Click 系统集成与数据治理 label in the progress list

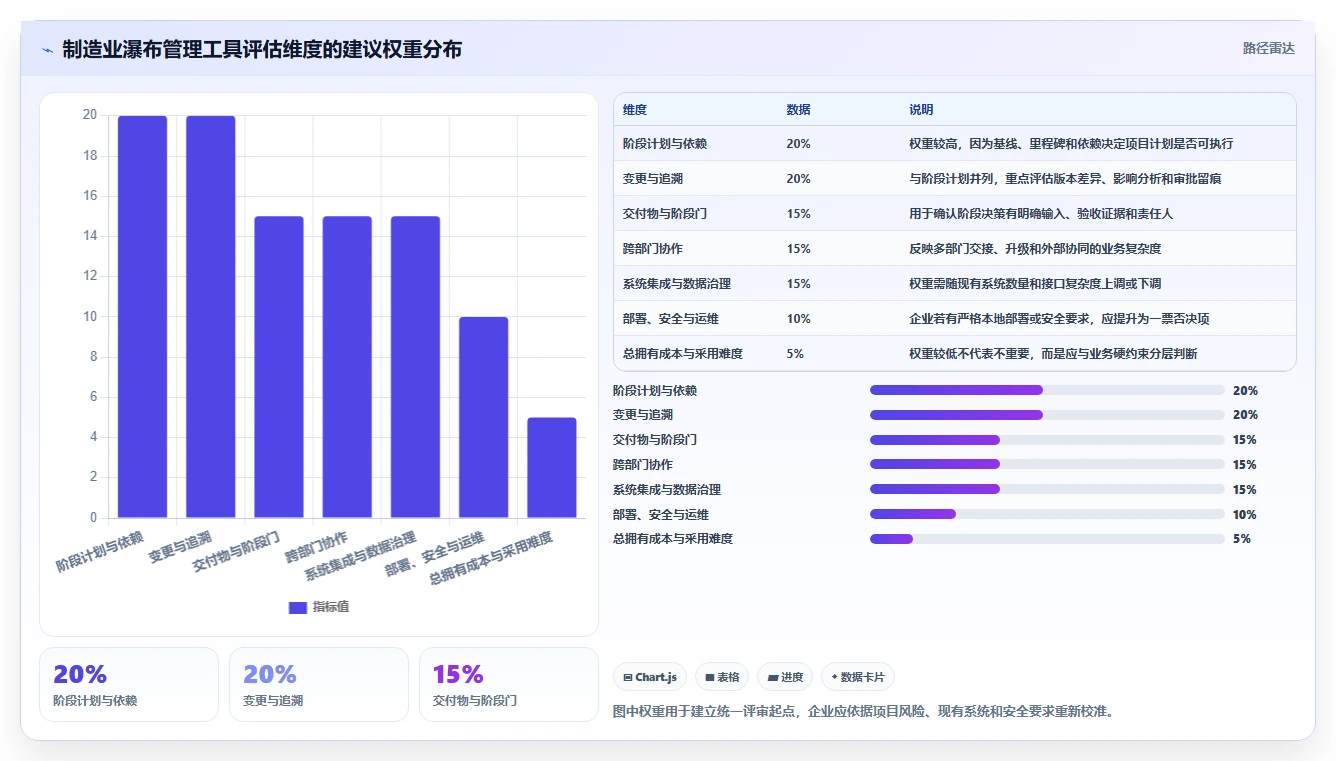pyautogui.click(x=667, y=490)
